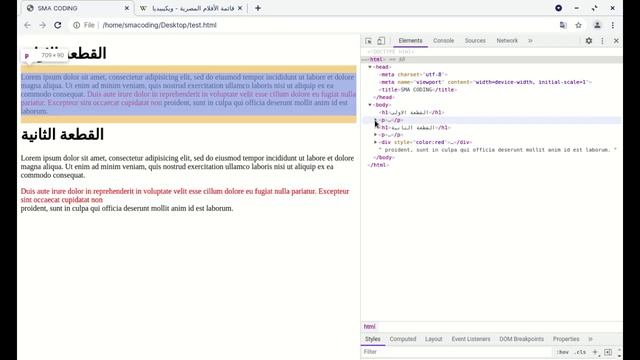
Task: Minimize the Chrome window
Action: 576,8
